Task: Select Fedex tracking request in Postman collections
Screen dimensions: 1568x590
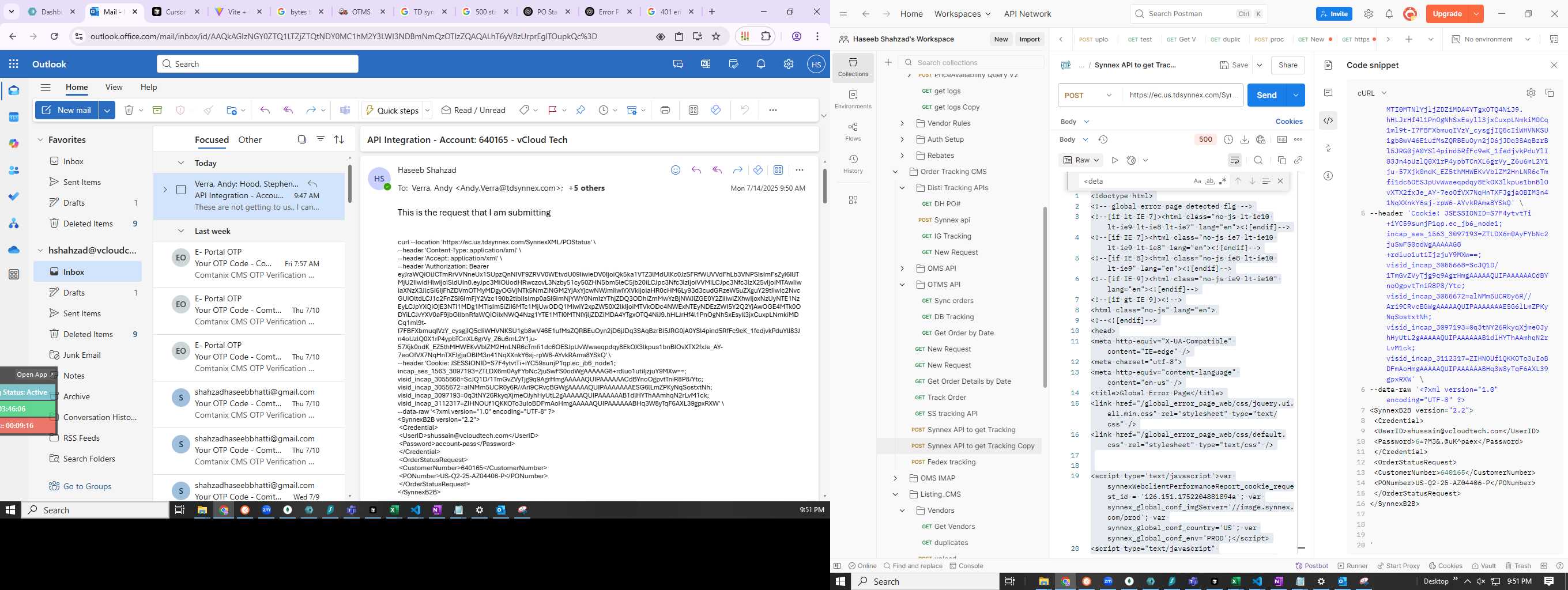Action: (951, 462)
